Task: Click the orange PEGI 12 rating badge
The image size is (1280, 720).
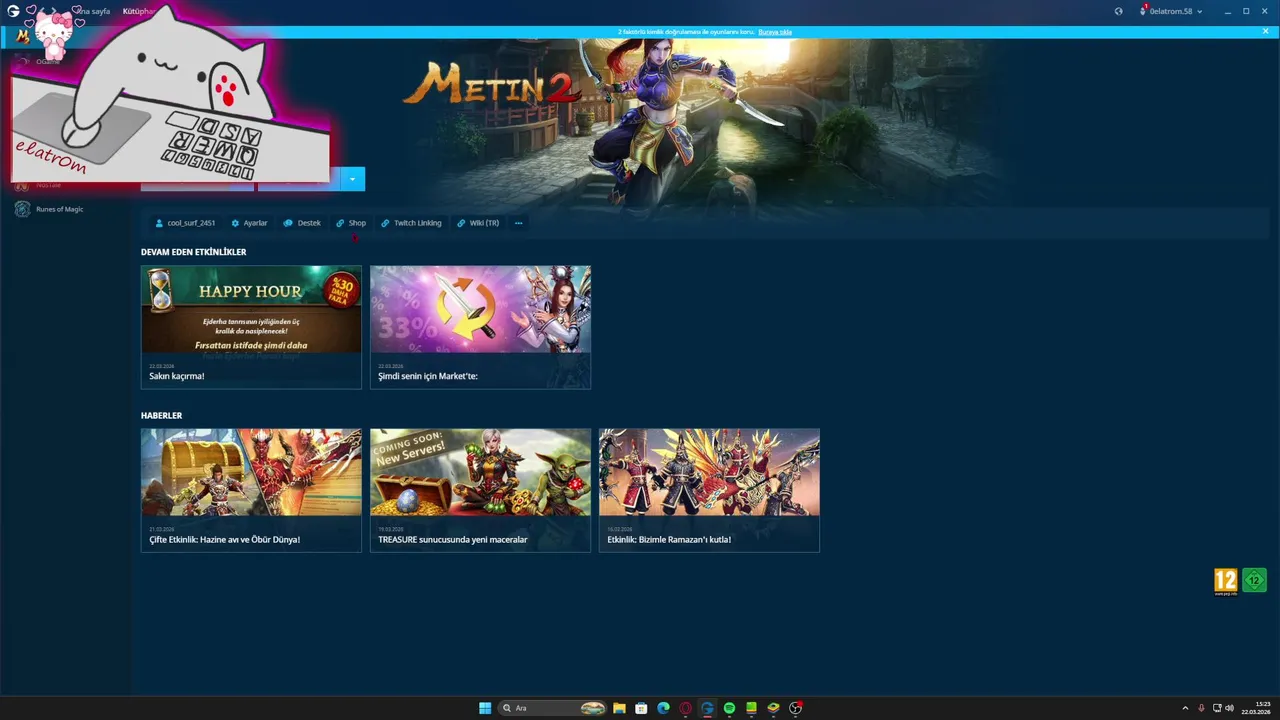Action: tap(1226, 580)
